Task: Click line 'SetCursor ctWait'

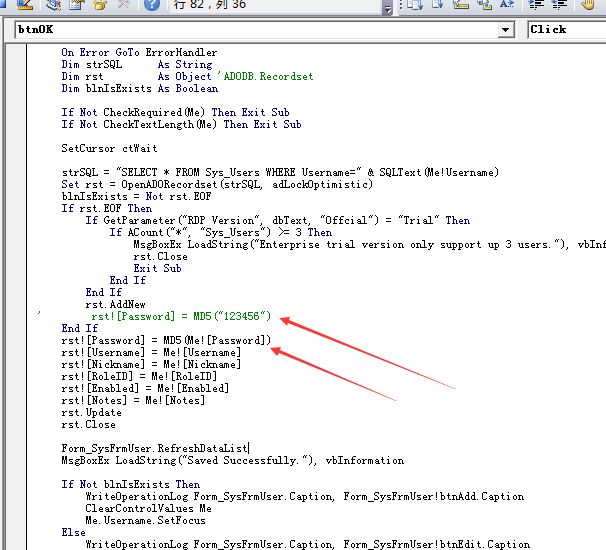Action: (x=109, y=148)
